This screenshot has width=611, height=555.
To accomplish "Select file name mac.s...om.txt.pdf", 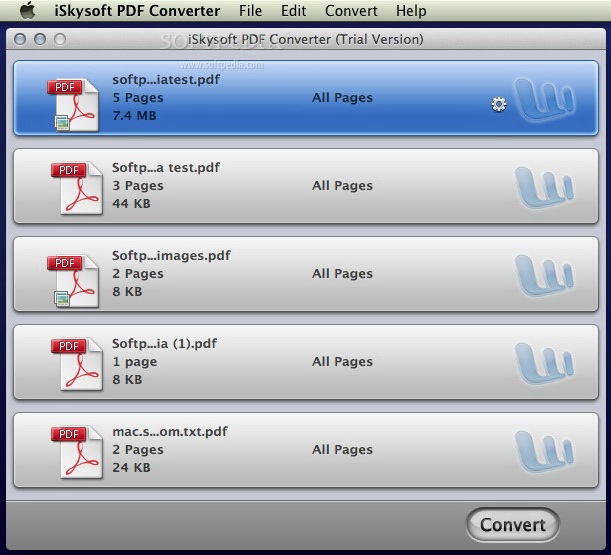I will [170, 432].
